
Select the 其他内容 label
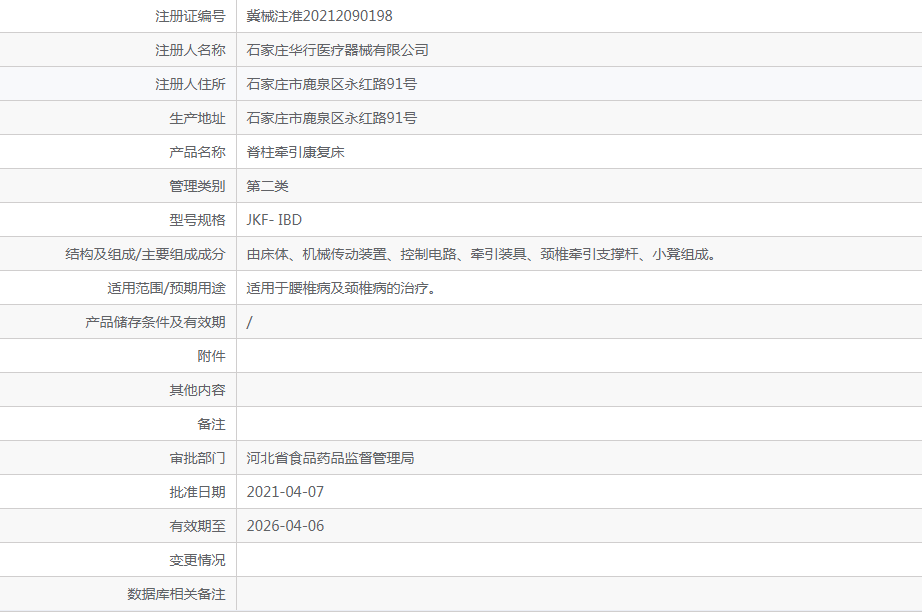click(197, 390)
